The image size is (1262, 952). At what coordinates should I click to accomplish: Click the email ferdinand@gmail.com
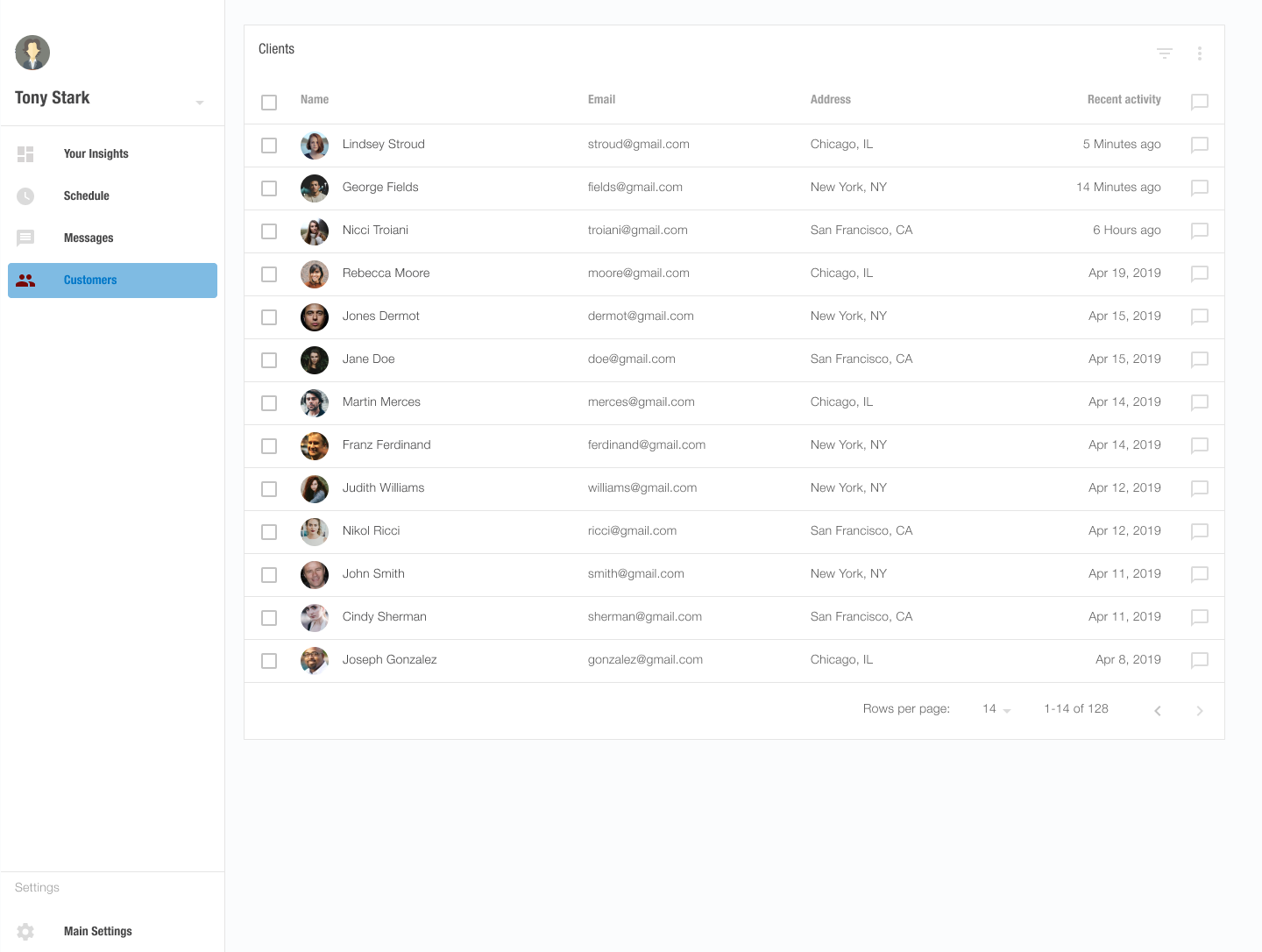tap(646, 445)
